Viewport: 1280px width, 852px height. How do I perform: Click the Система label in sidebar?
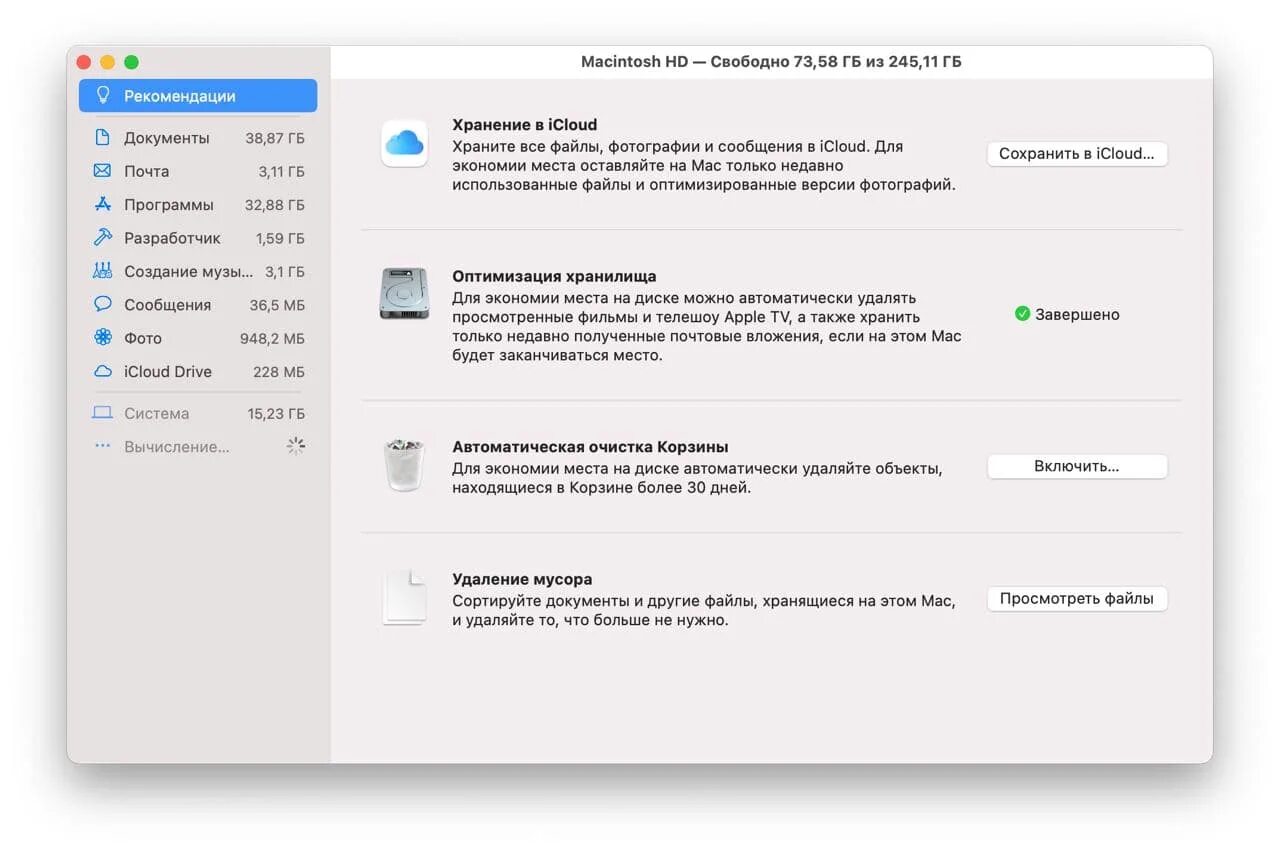pos(156,413)
